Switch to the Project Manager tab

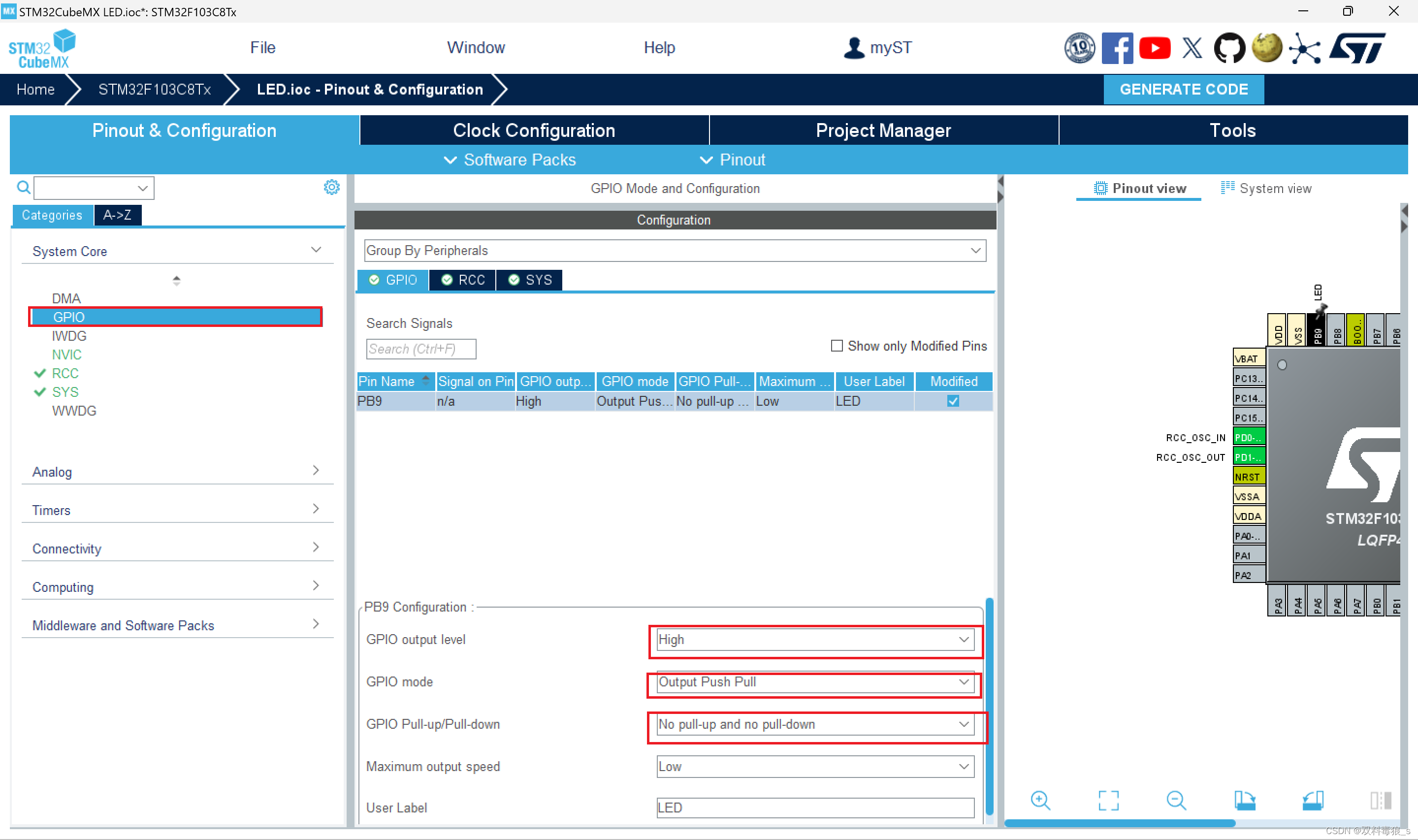coord(883,130)
